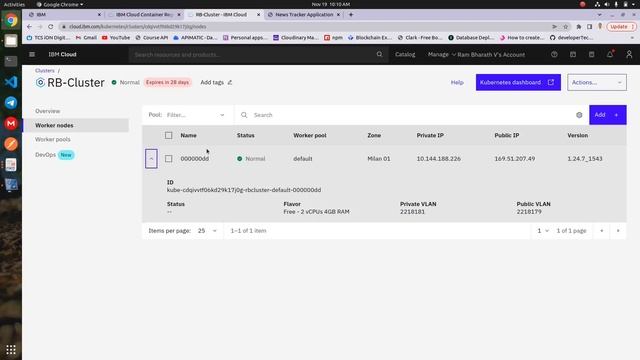Viewport: 640px width, 360px height.
Task: Launch Chrome from the Ubuntu dock
Action: click(x=11, y=20)
